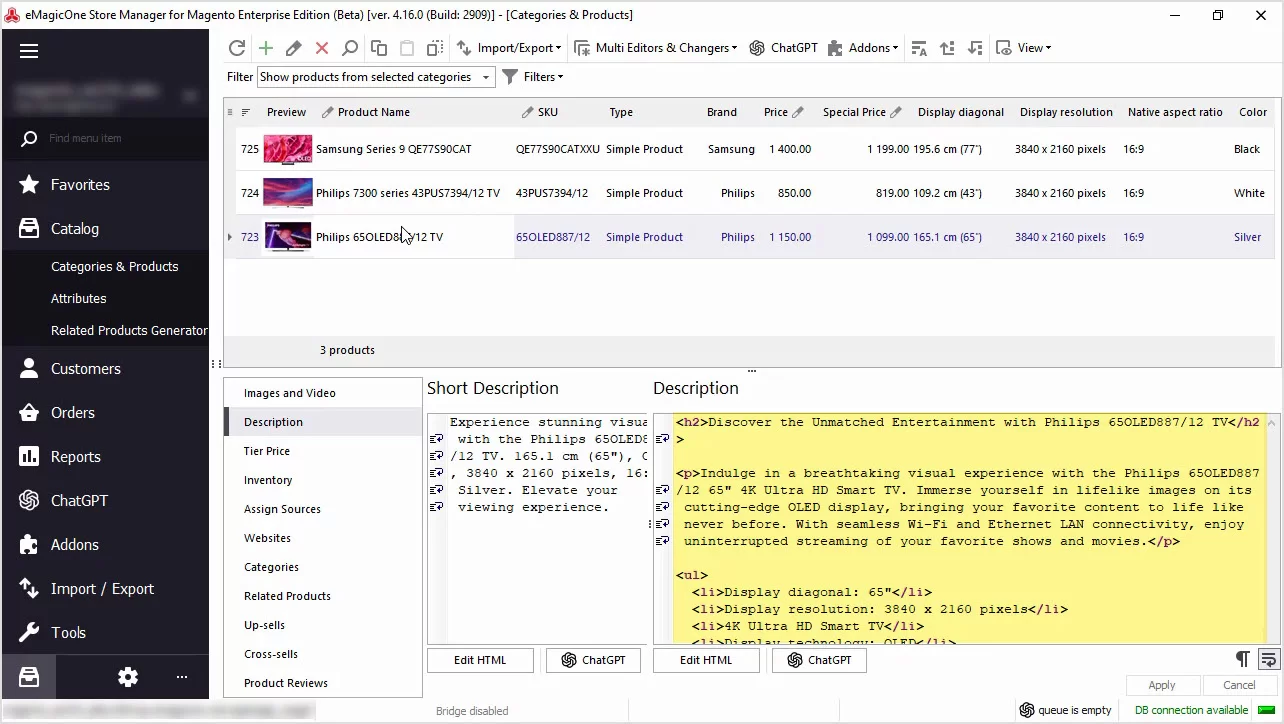1284x724 pixels.
Task: Sort by Product Name column
Action: tap(373, 112)
